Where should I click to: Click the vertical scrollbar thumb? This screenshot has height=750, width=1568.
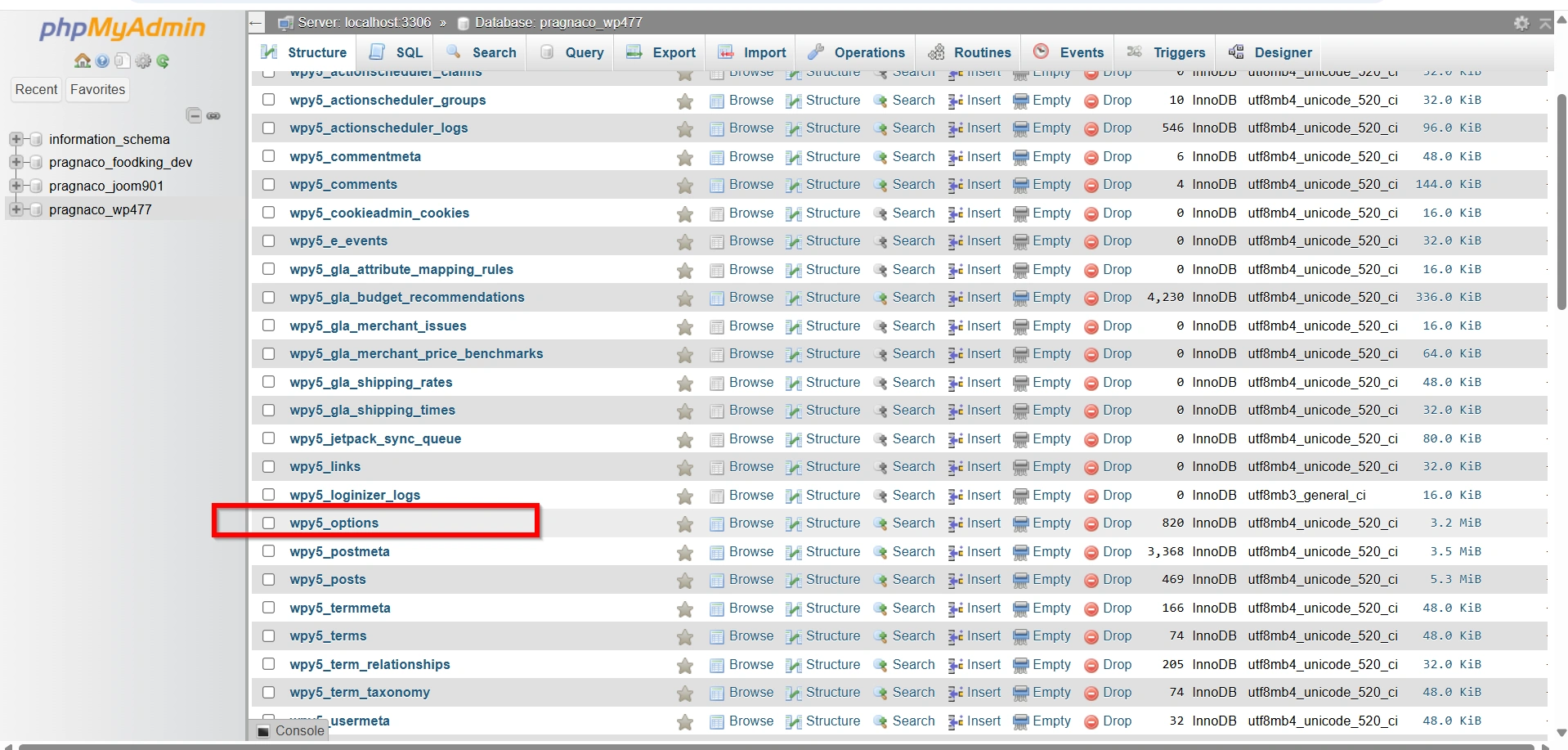[1561, 202]
